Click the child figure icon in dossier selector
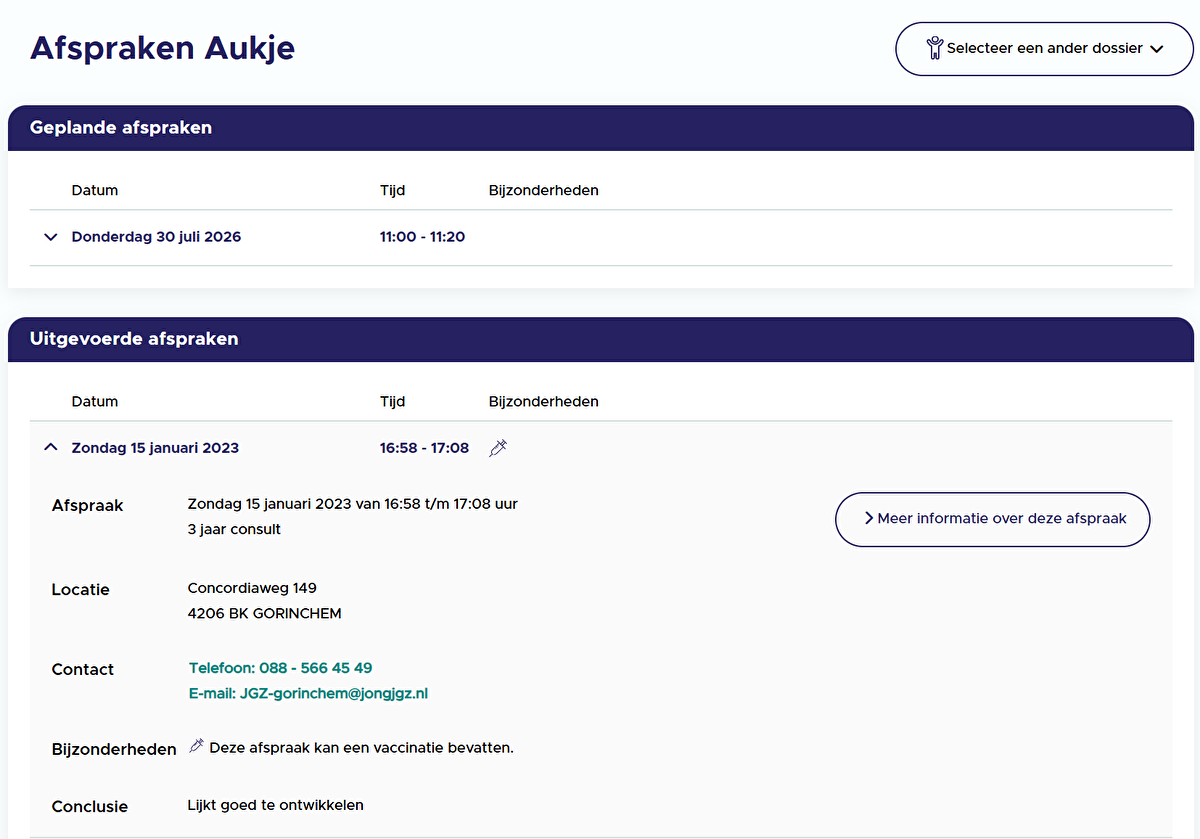Viewport: 1200px width, 839px height. coord(935,48)
